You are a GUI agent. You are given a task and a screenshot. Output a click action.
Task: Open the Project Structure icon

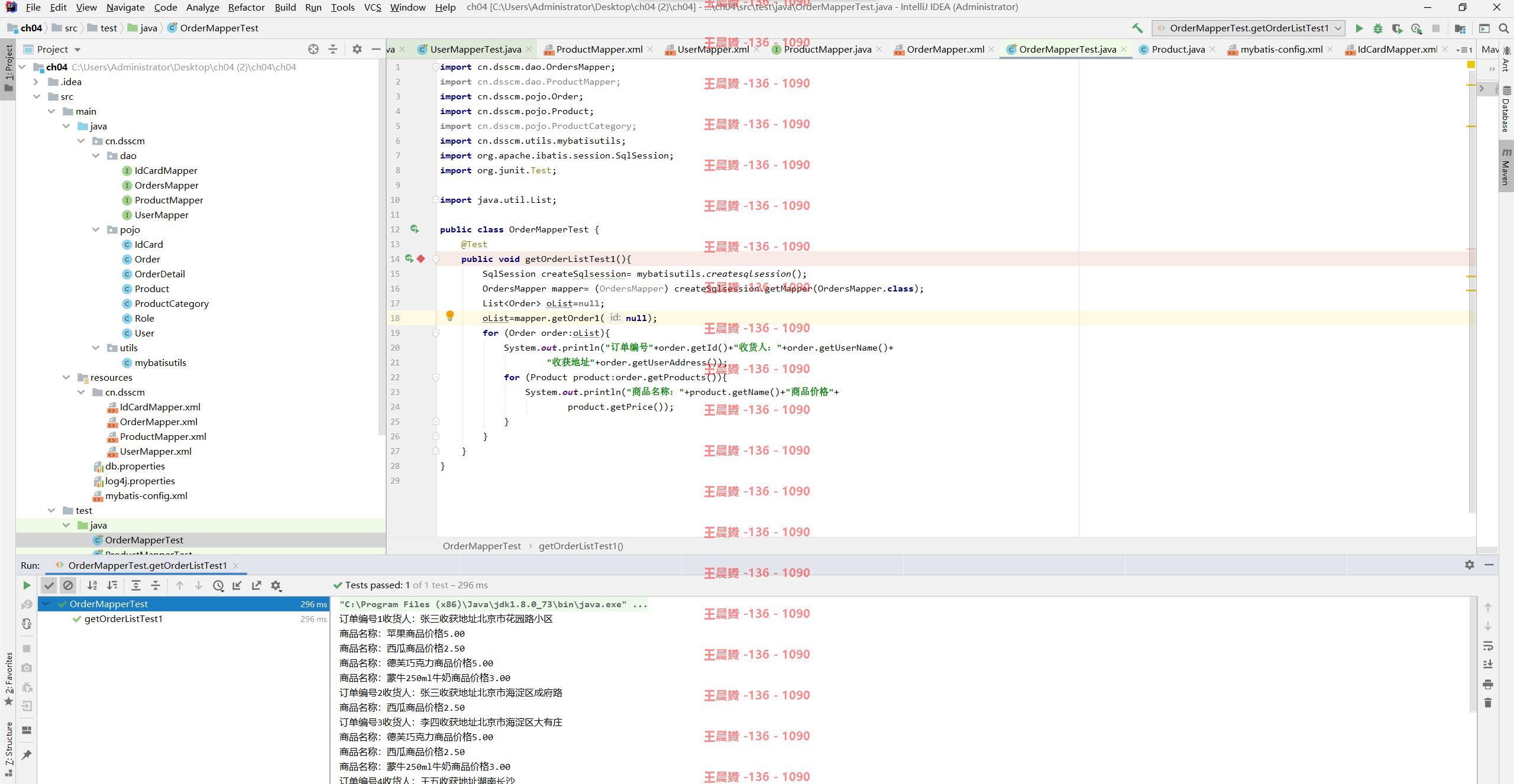(x=1460, y=28)
